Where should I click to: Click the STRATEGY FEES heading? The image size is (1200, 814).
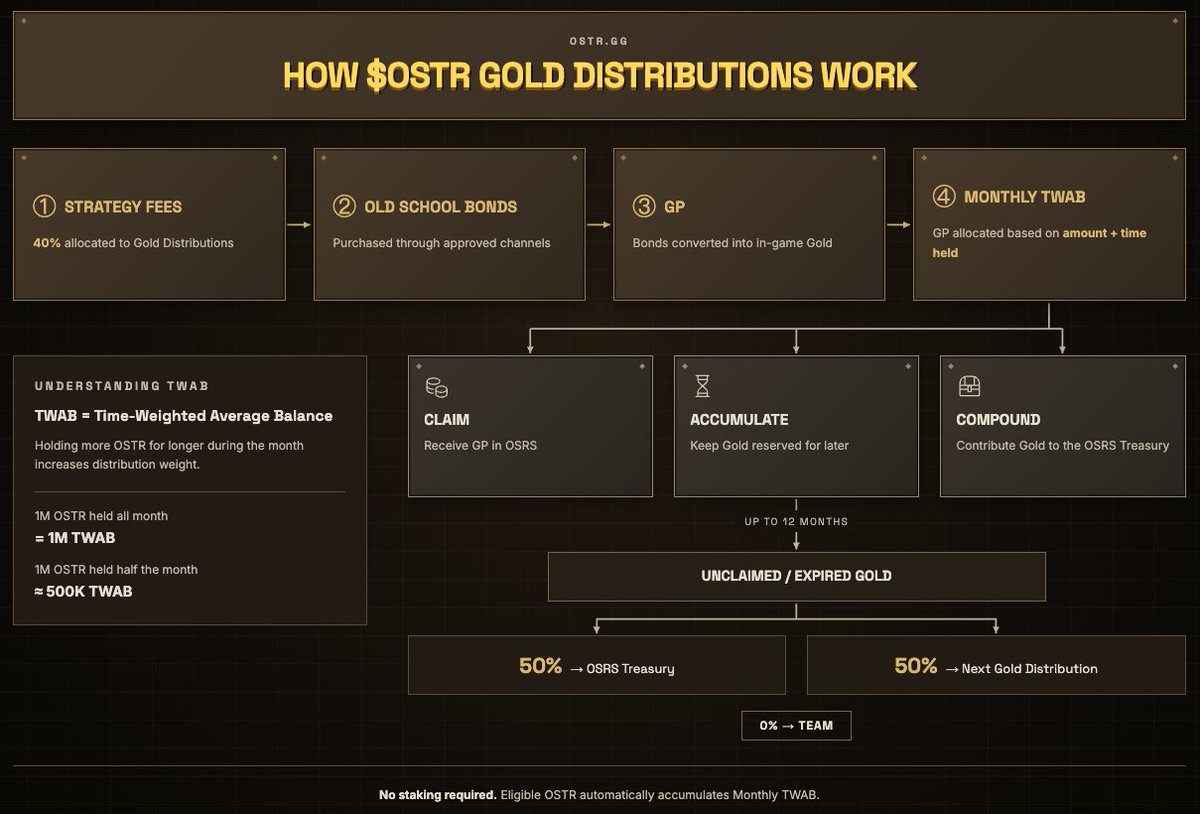tap(123, 207)
